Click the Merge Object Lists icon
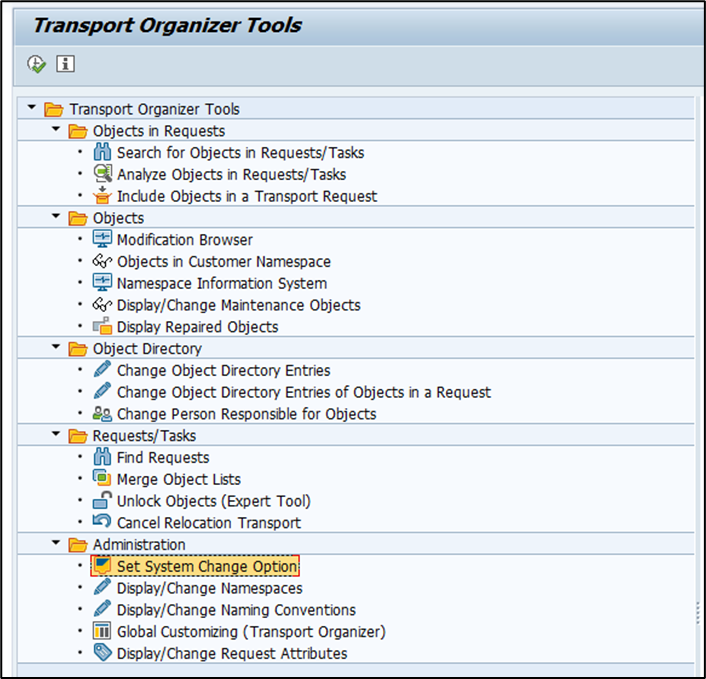Image resolution: width=706 pixels, height=679 pixels. pos(102,479)
